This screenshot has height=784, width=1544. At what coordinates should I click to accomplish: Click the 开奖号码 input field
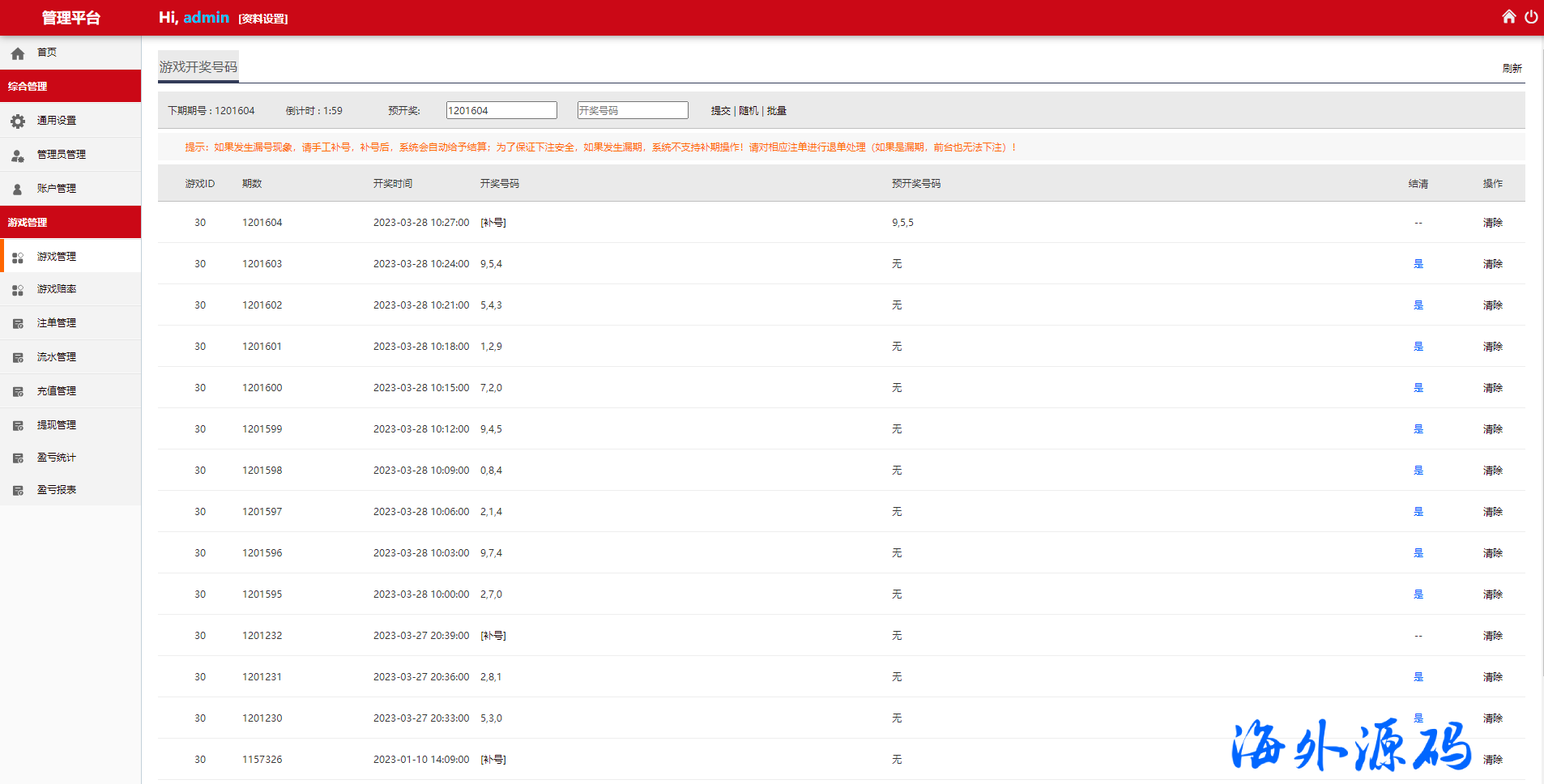(633, 111)
